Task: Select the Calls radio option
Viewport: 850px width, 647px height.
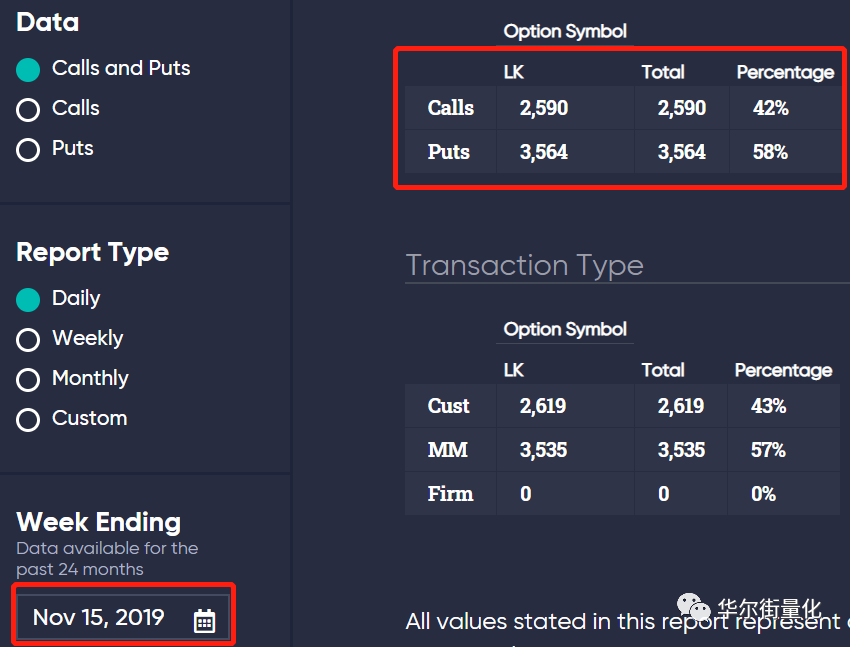Action: click(x=28, y=110)
